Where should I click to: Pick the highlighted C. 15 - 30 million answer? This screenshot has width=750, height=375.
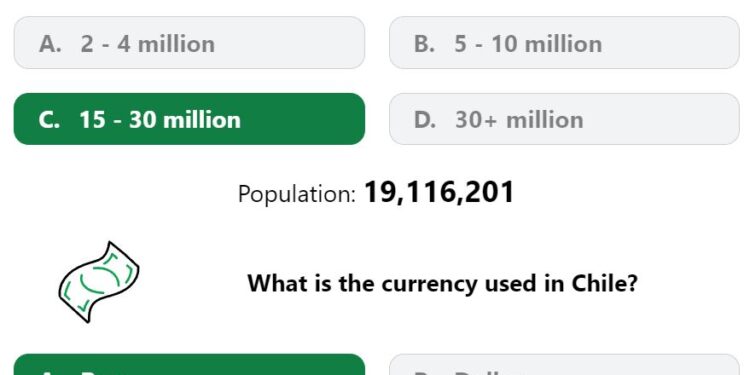189,119
